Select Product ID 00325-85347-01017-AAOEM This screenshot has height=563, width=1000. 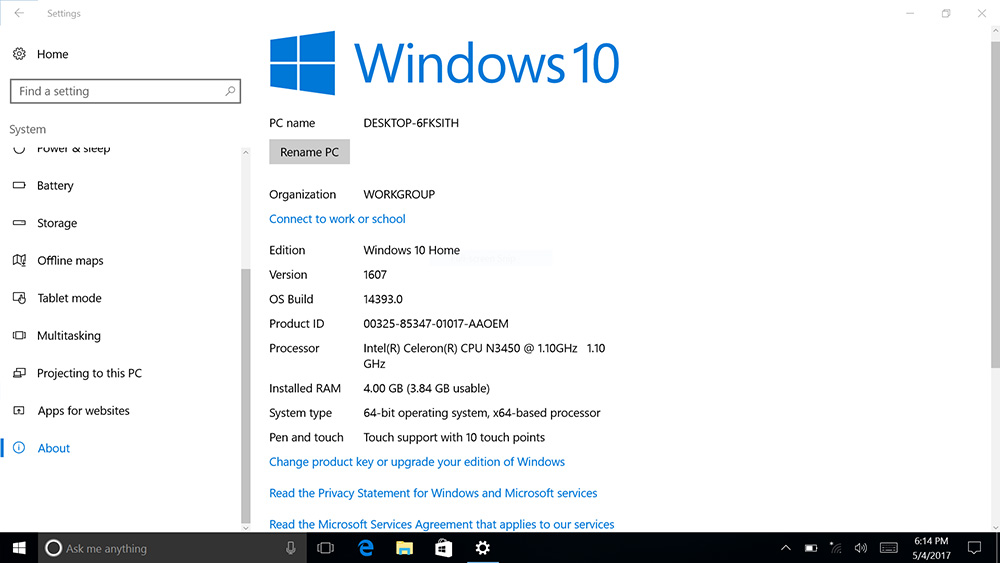point(436,324)
